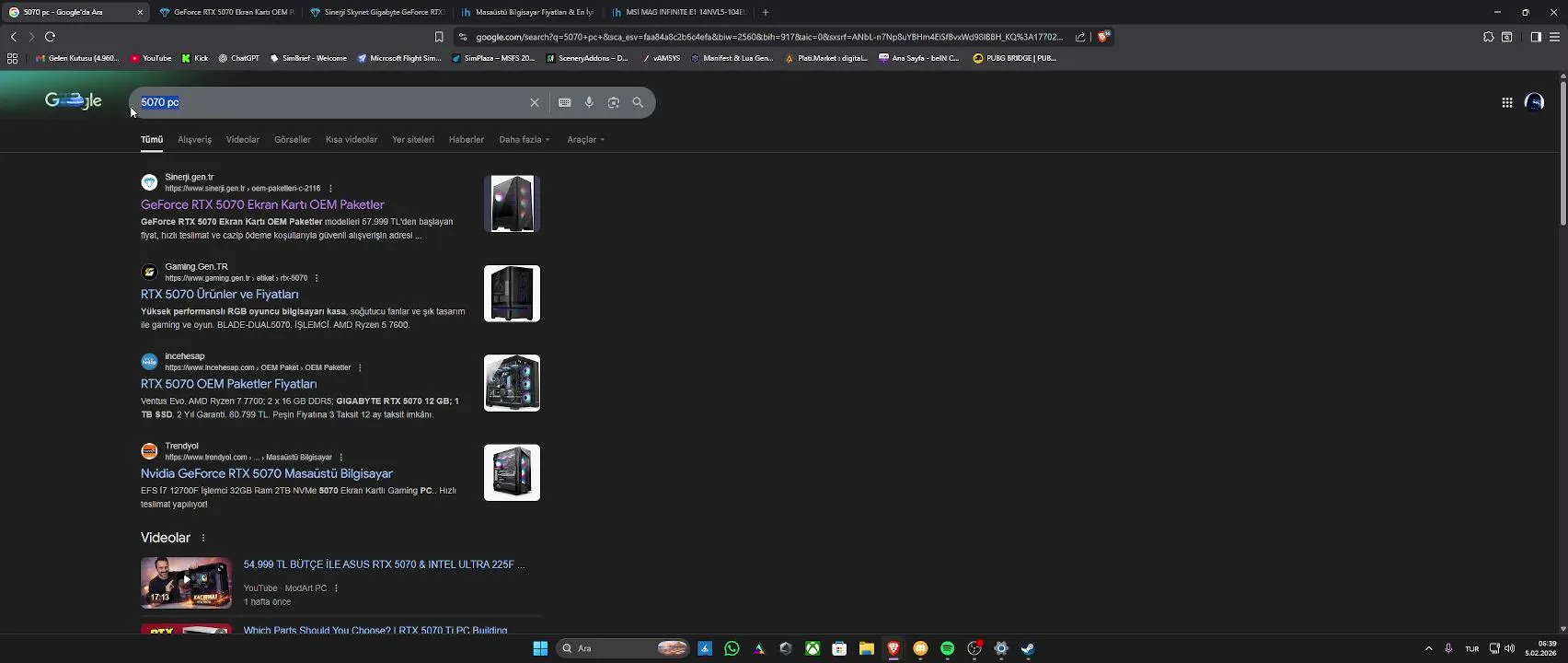1568x663 pixels.
Task: Open the YouTube bookmark
Action: point(151,58)
